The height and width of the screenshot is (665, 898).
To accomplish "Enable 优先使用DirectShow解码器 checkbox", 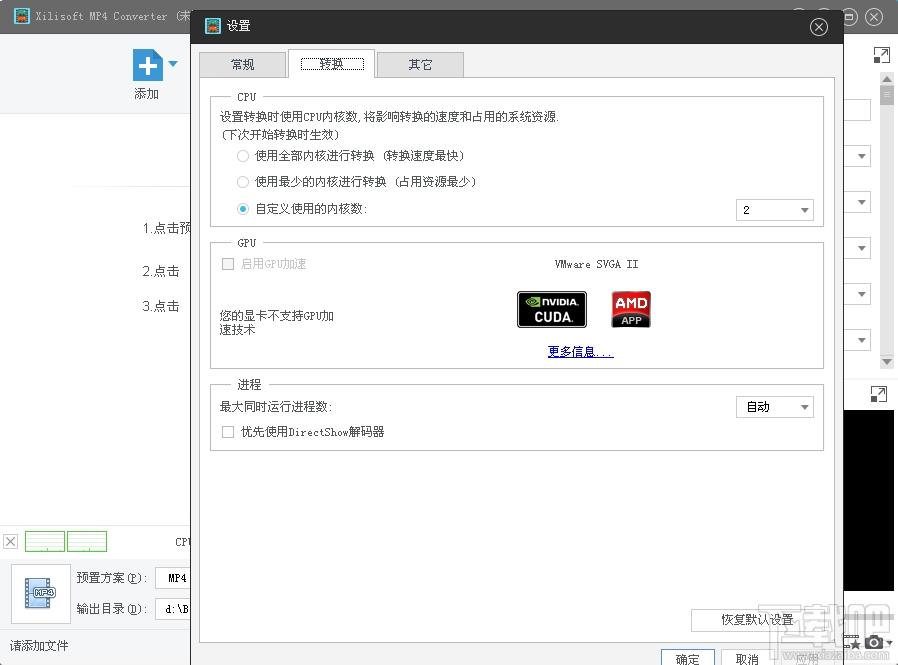I will click(x=228, y=432).
